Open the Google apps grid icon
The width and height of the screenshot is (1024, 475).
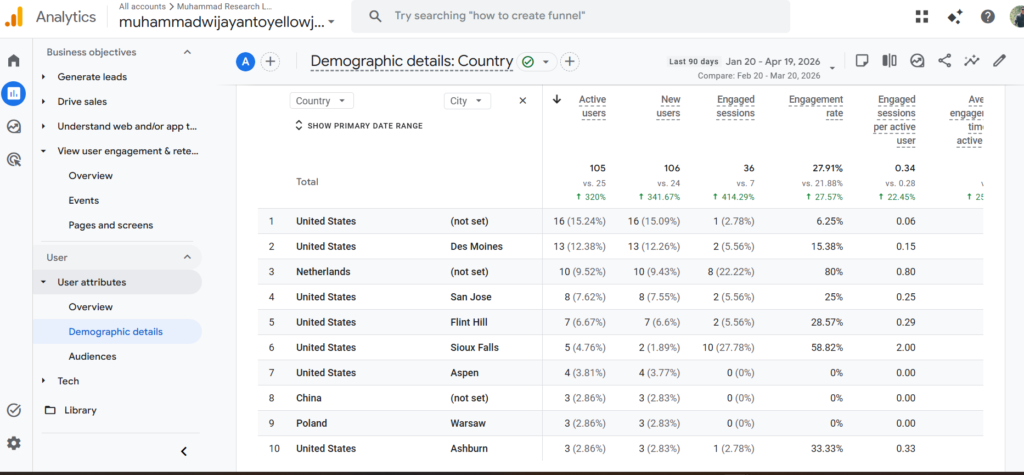[921, 16]
